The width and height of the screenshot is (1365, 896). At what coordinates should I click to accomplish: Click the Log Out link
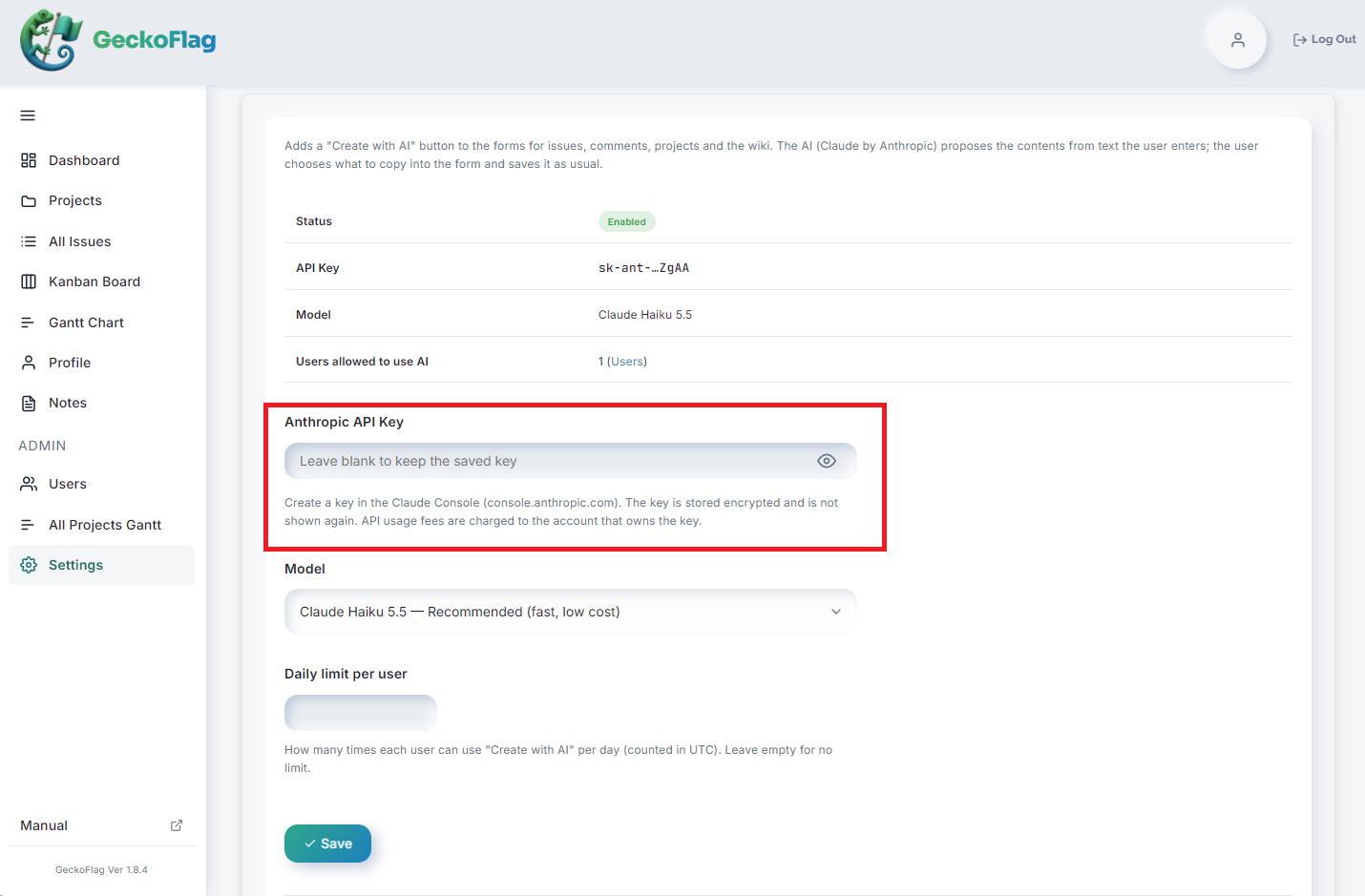click(x=1324, y=39)
